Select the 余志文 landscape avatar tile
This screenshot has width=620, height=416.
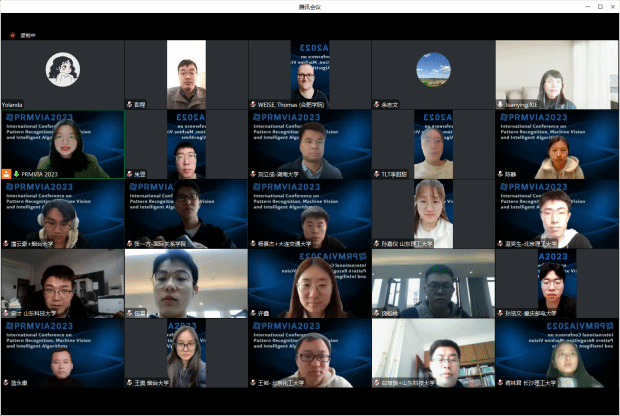click(433, 70)
